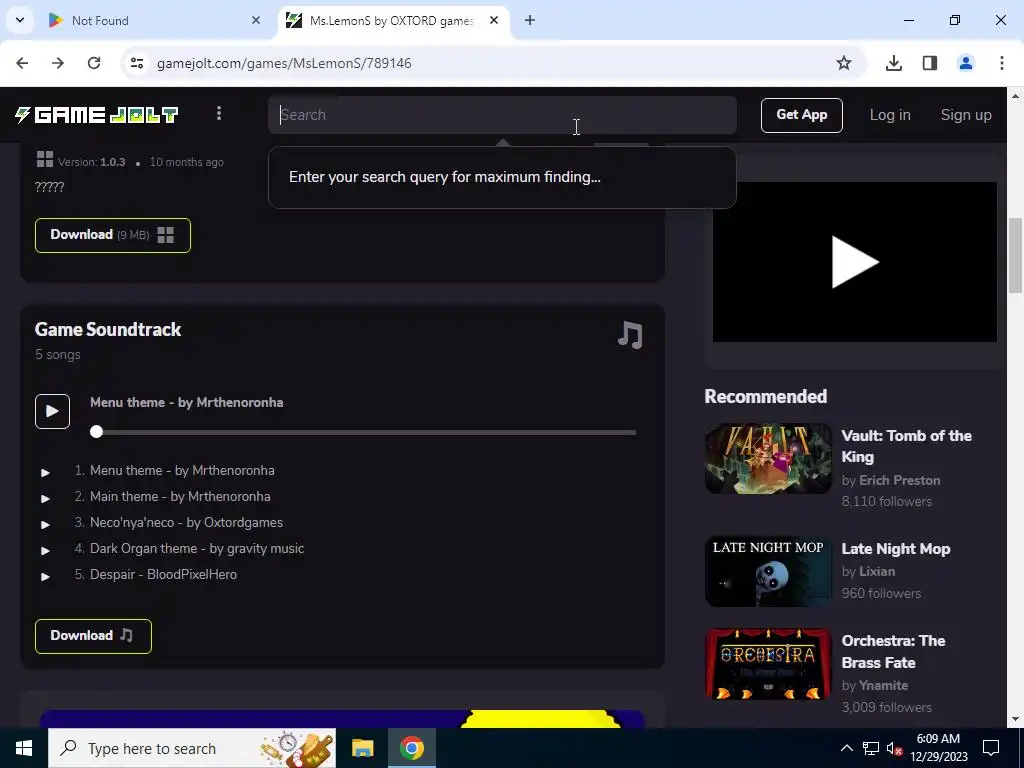
Task: Bookmark this page with star icon
Action: (844, 63)
